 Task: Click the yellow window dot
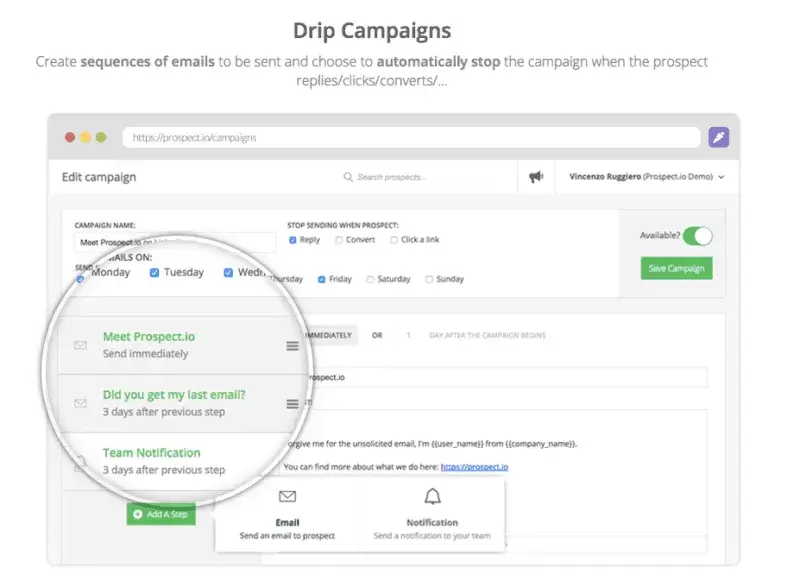pos(86,137)
